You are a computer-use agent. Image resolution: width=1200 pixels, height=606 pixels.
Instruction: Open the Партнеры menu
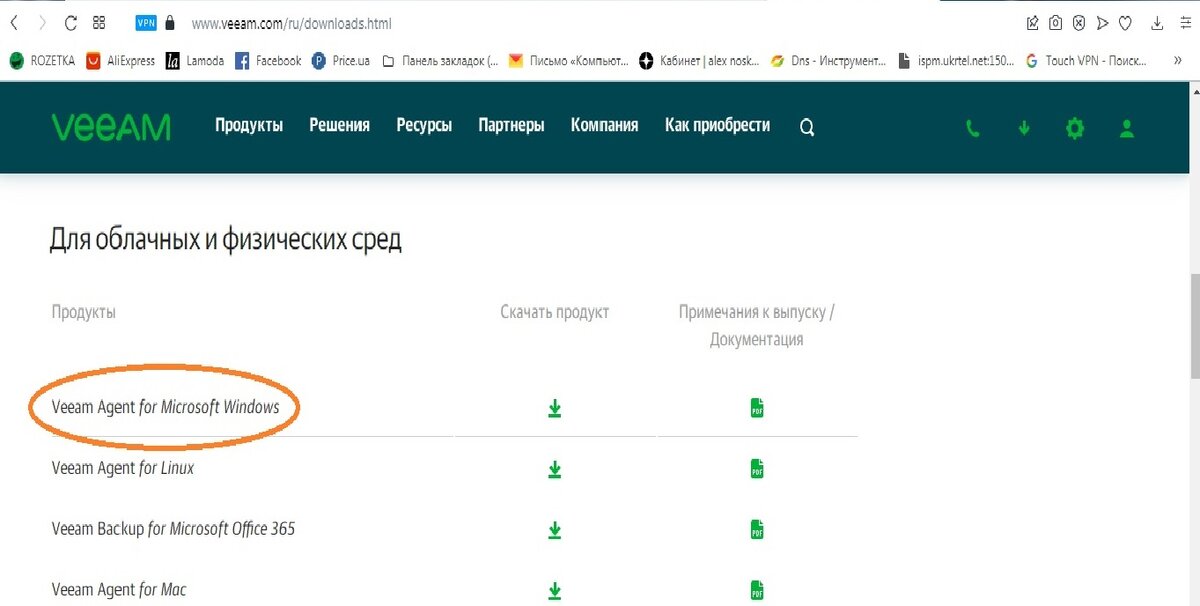pos(511,125)
